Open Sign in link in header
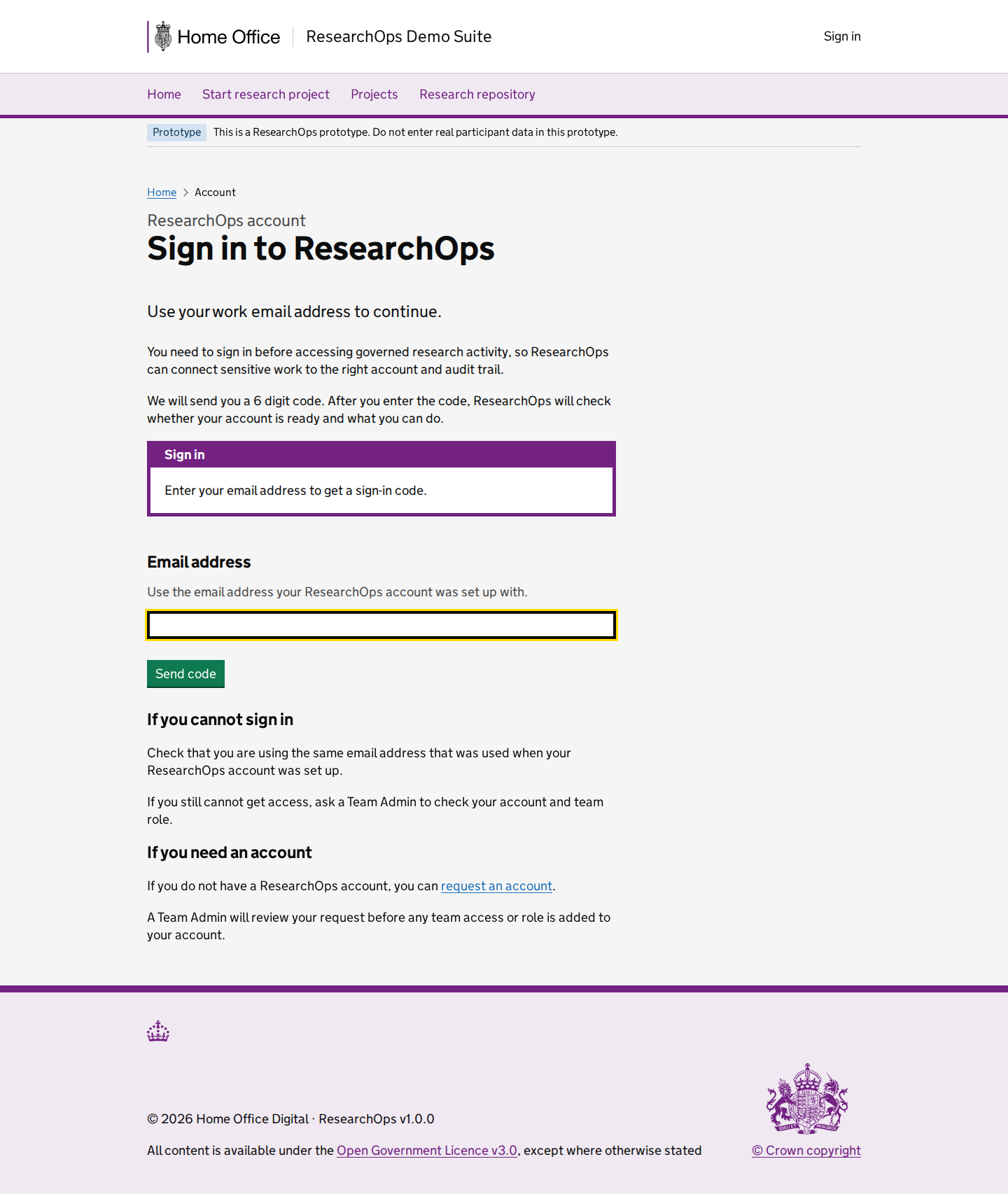 [842, 36]
